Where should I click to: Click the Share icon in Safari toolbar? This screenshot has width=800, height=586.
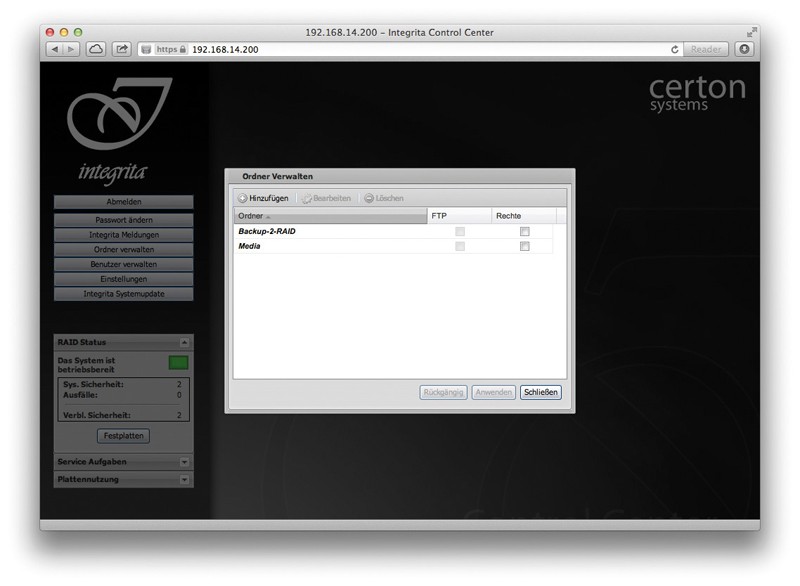pyautogui.click(x=121, y=49)
